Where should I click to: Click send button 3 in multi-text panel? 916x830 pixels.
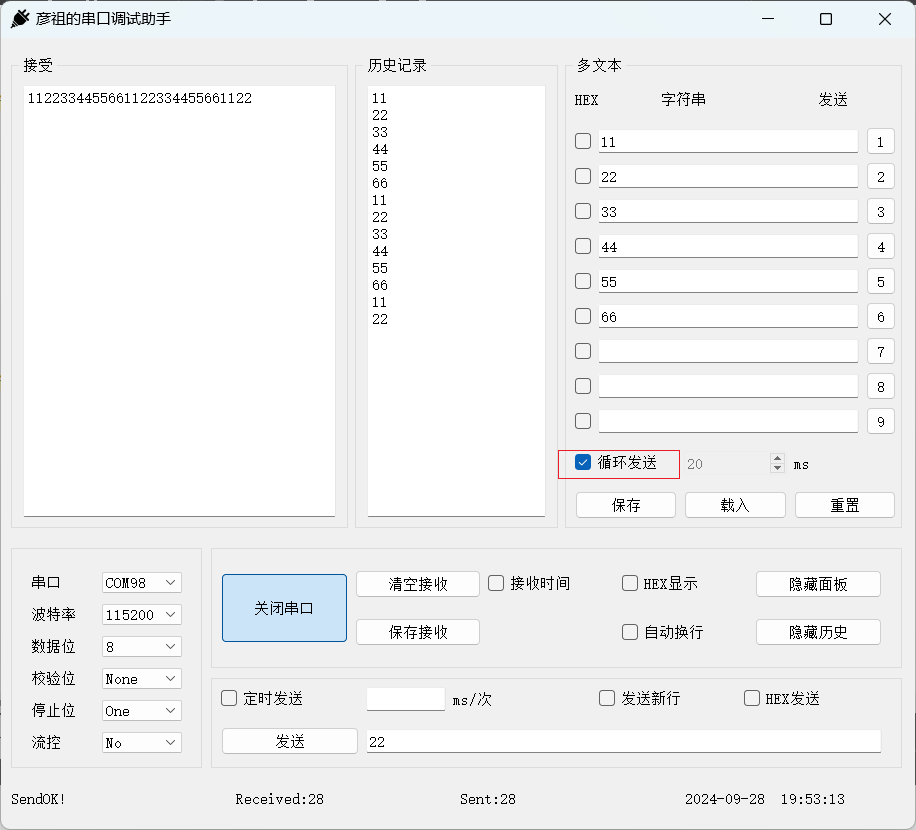880,212
